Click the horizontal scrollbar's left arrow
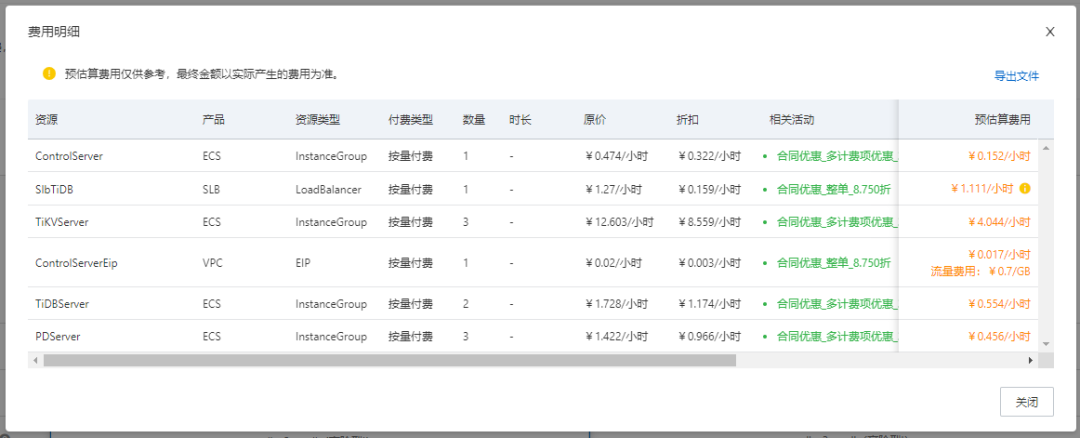The width and height of the screenshot is (1080, 438). (x=36, y=360)
